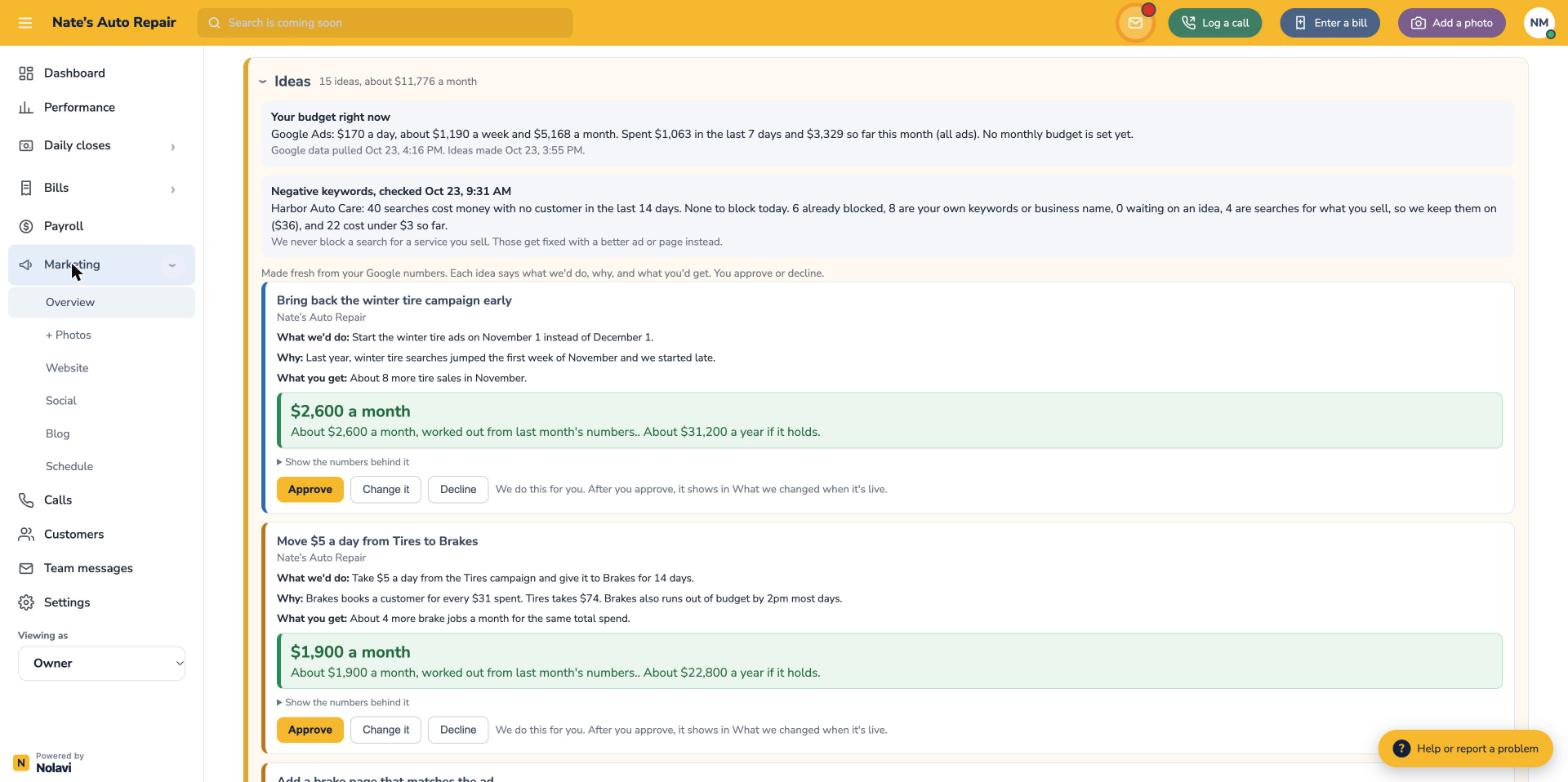Click the Settings gear icon
The width and height of the screenshot is (1568, 782).
click(26, 602)
